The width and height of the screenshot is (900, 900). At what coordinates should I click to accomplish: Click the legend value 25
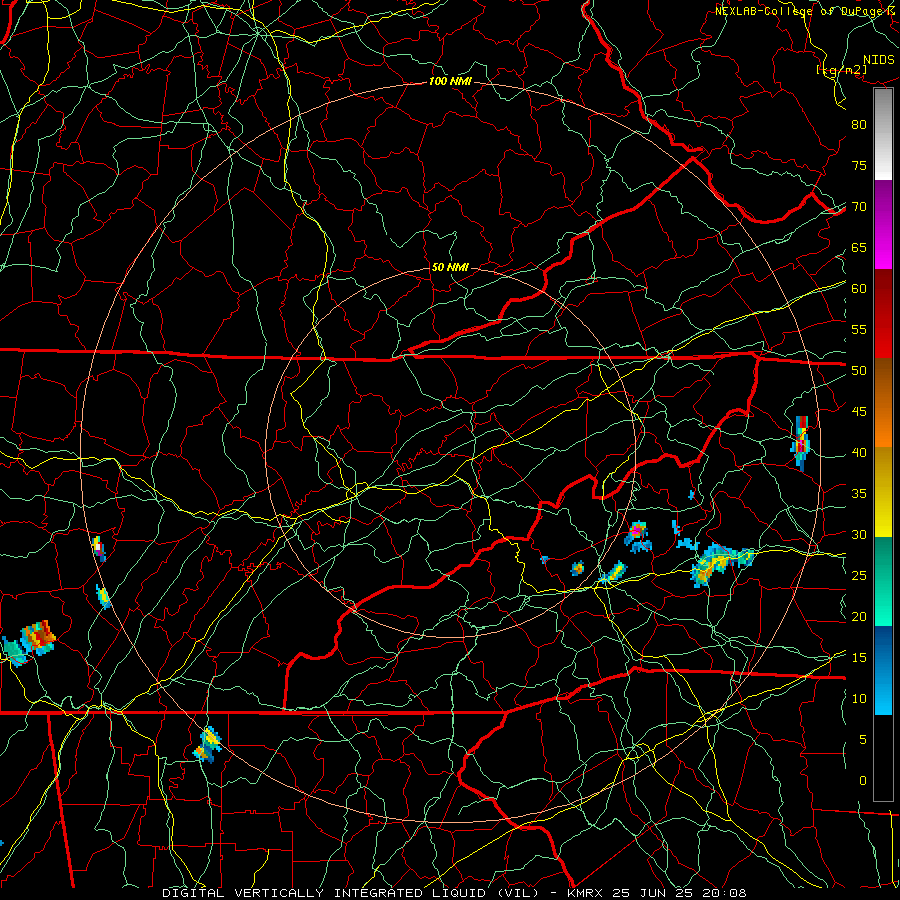(859, 576)
